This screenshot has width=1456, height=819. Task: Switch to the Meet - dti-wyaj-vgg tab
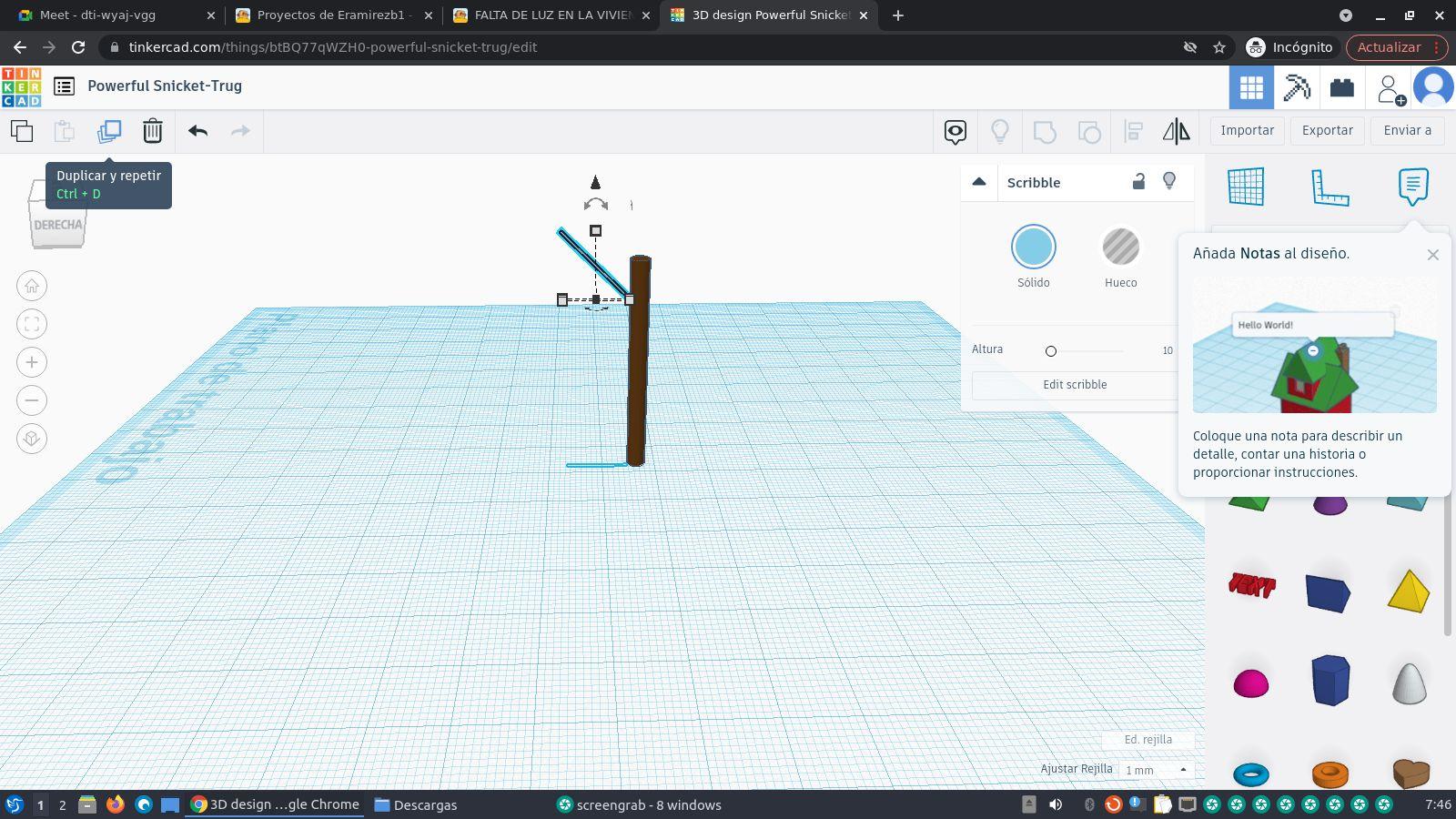coord(116,15)
